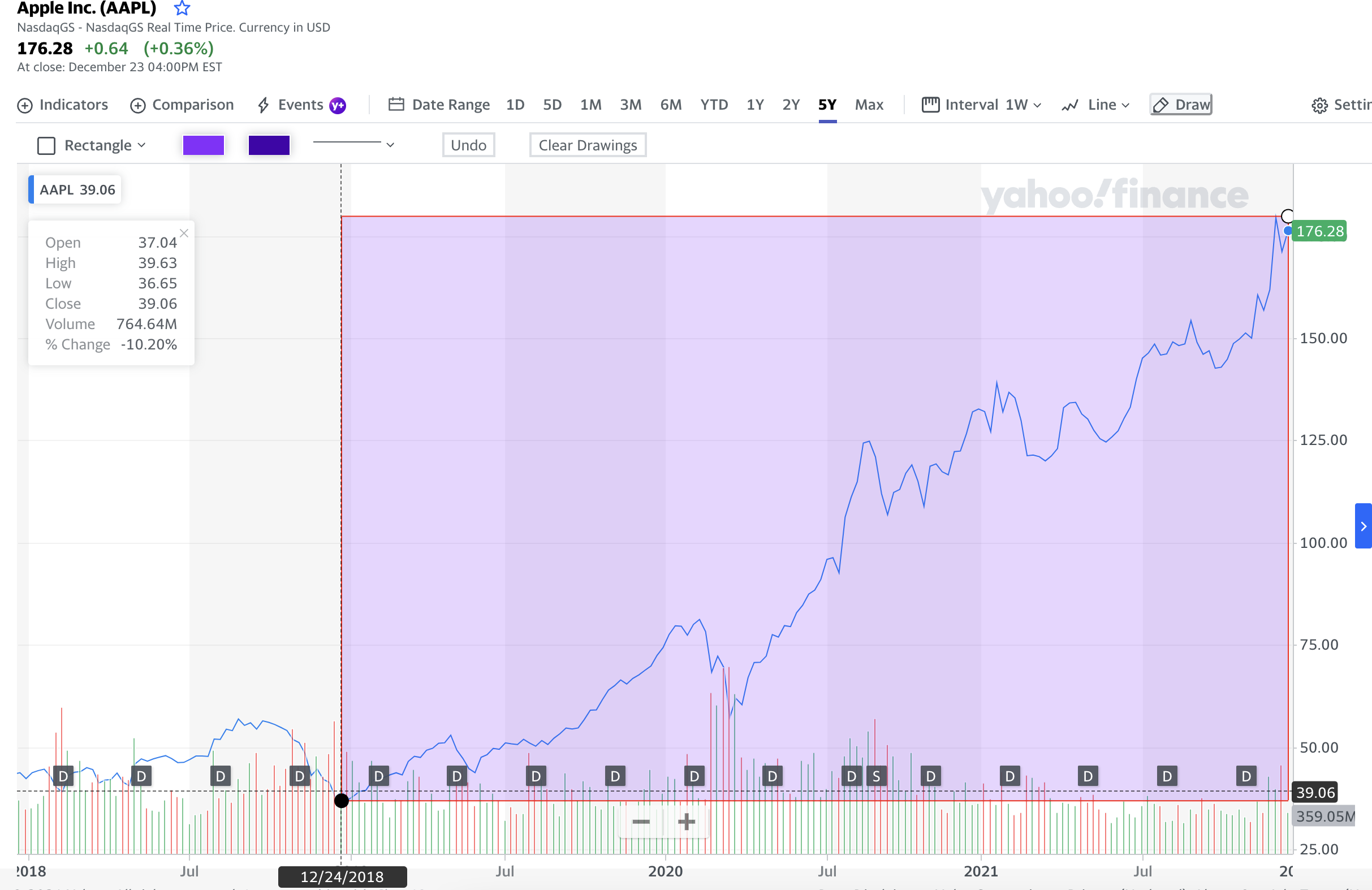Image resolution: width=1372 pixels, height=890 pixels.
Task: Select the 5D time range
Action: point(553,105)
